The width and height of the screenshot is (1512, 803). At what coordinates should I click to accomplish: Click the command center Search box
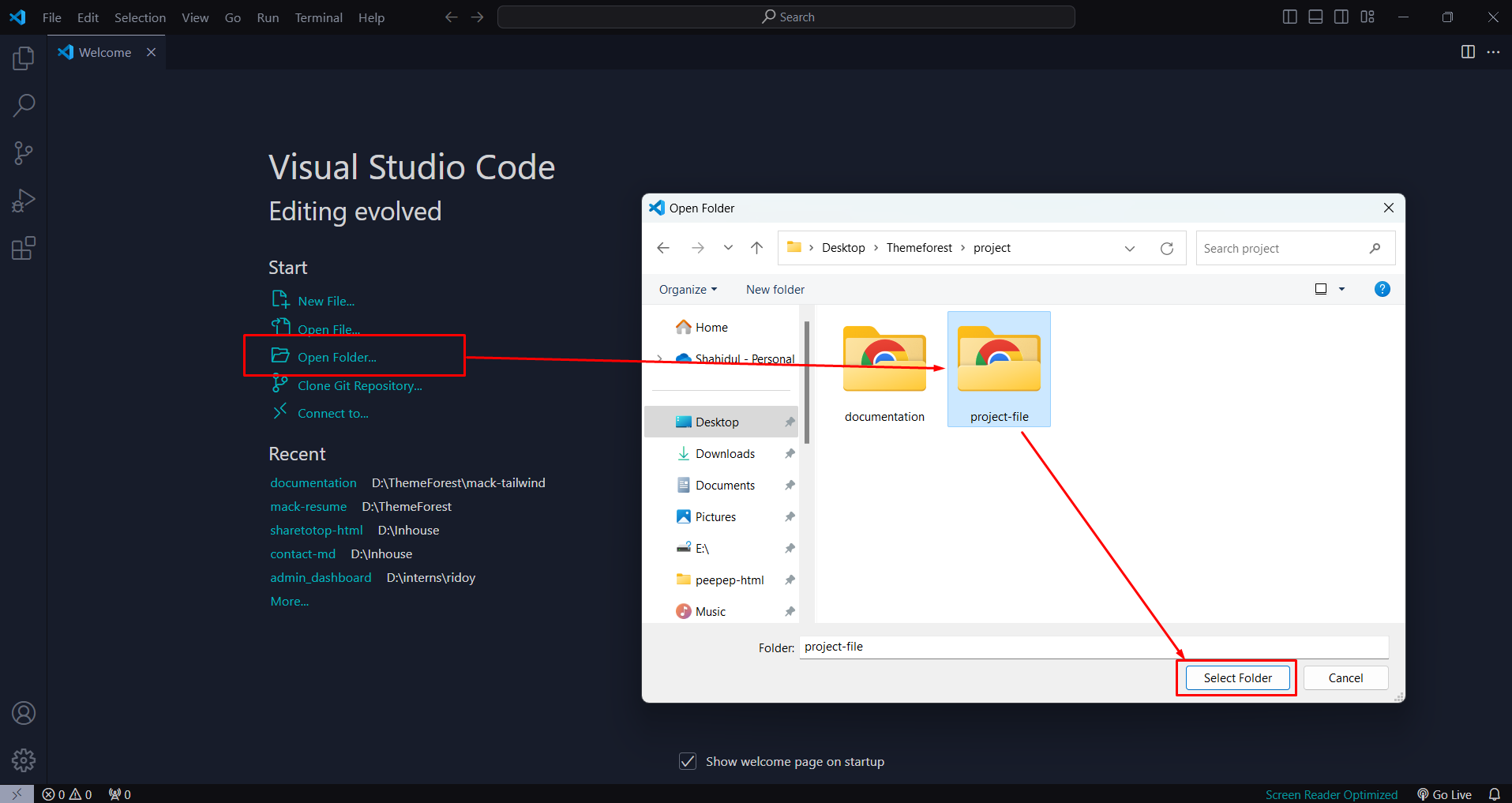pyautogui.click(x=786, y=17)
